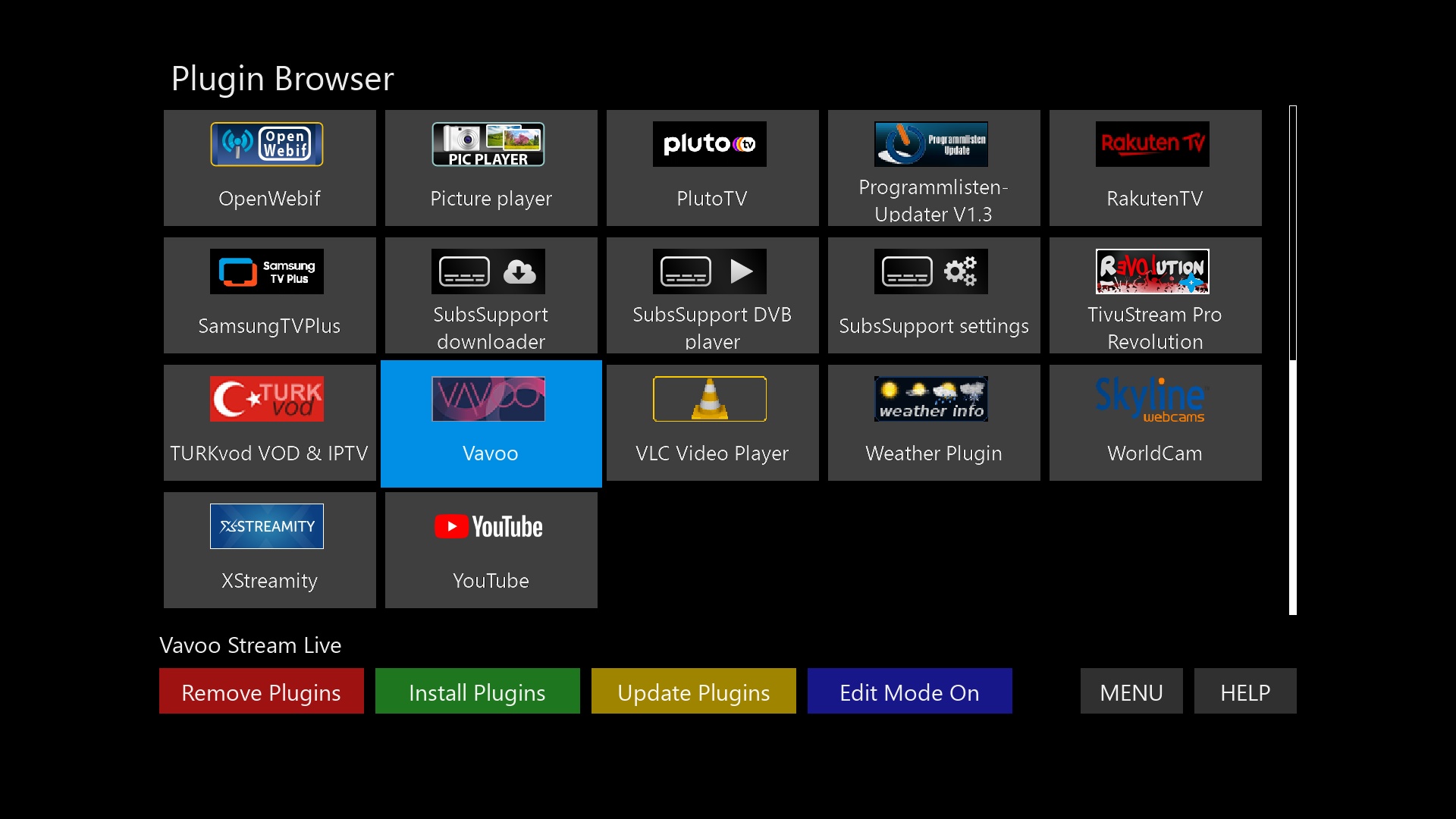Viewport: 1456px width, 819px height.
Task: Click the plugin list vertical scrollbar
Action: tap(1293, 360)
